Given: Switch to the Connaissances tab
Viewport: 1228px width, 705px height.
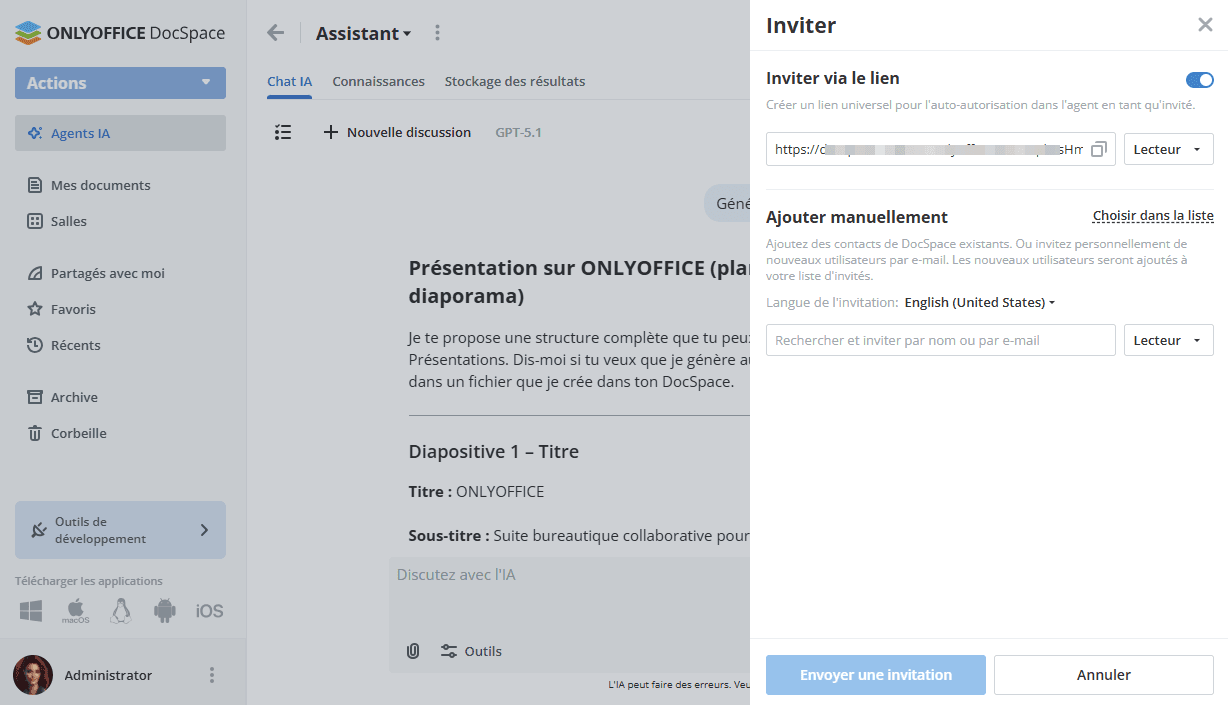Looking at the screenshot, I should pos(378,81).
